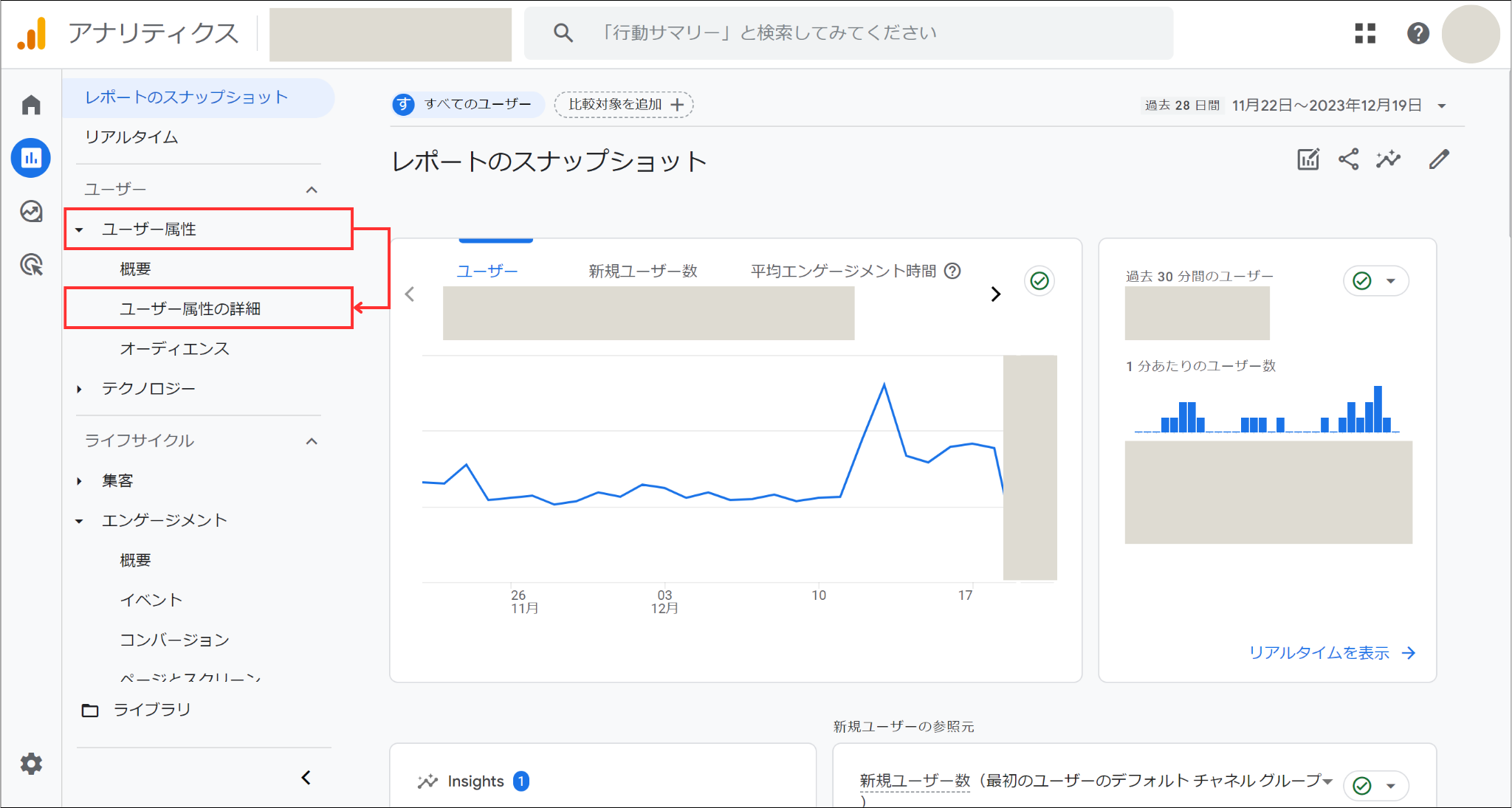This screenshot has height=808, width=1512.
Task: Select the 平均エンゲージメント時間 metric tab
Action: point(844,271)
